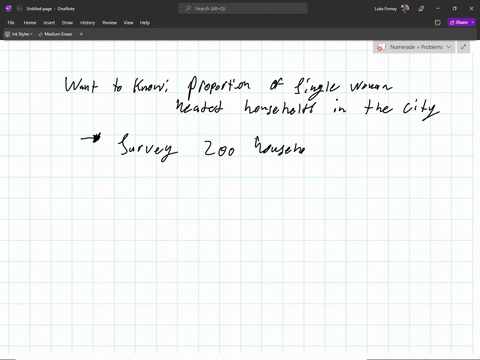Open the Numerade > Problems notebook dropdown
Viewport: 480px width, 360px height.
coord(448,47)
